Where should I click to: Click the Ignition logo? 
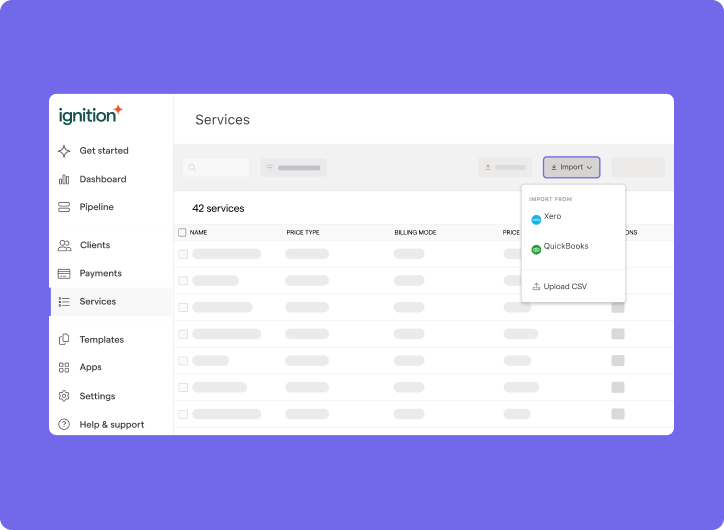point(89,115)
